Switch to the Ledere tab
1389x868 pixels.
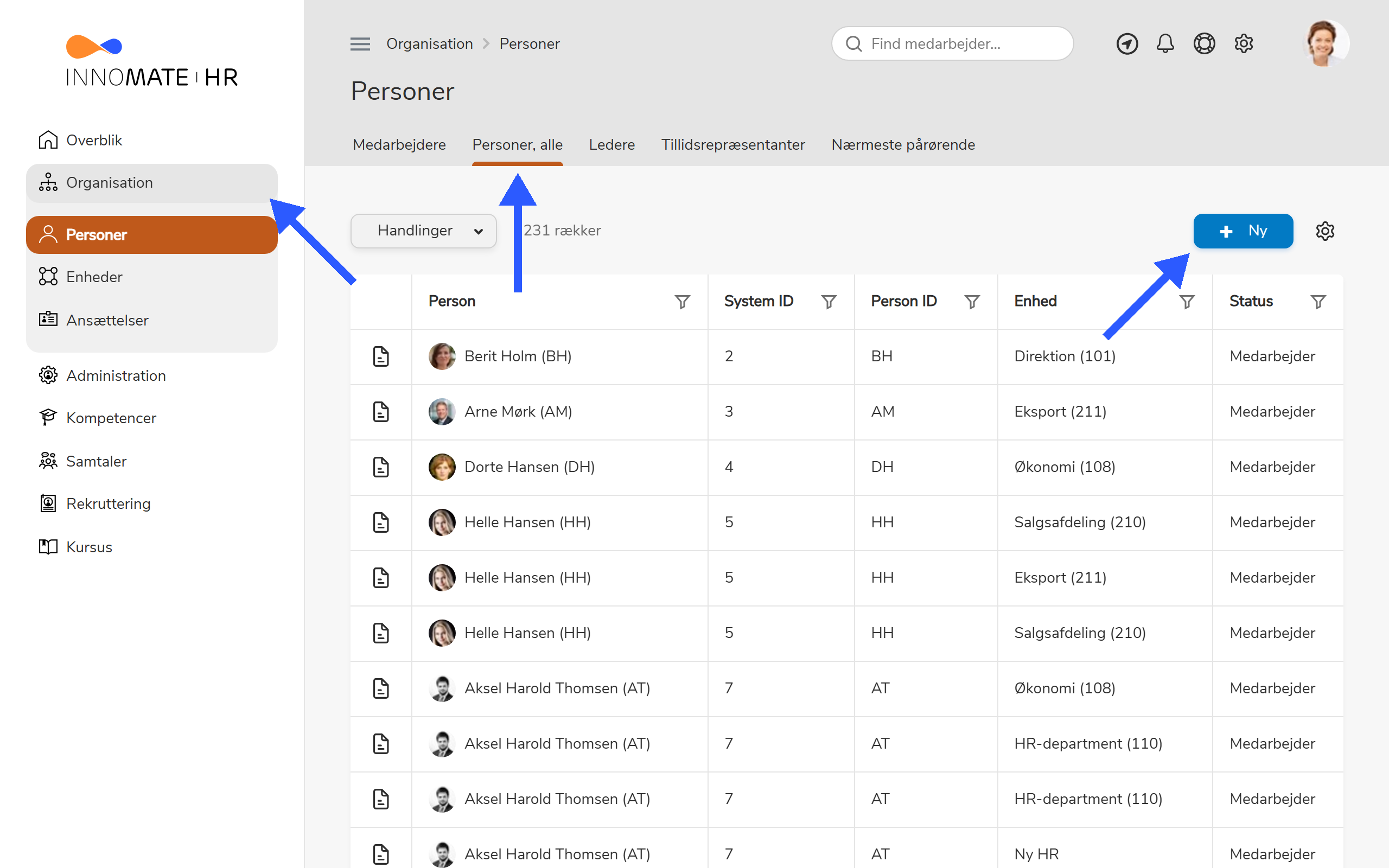[612, 145]
